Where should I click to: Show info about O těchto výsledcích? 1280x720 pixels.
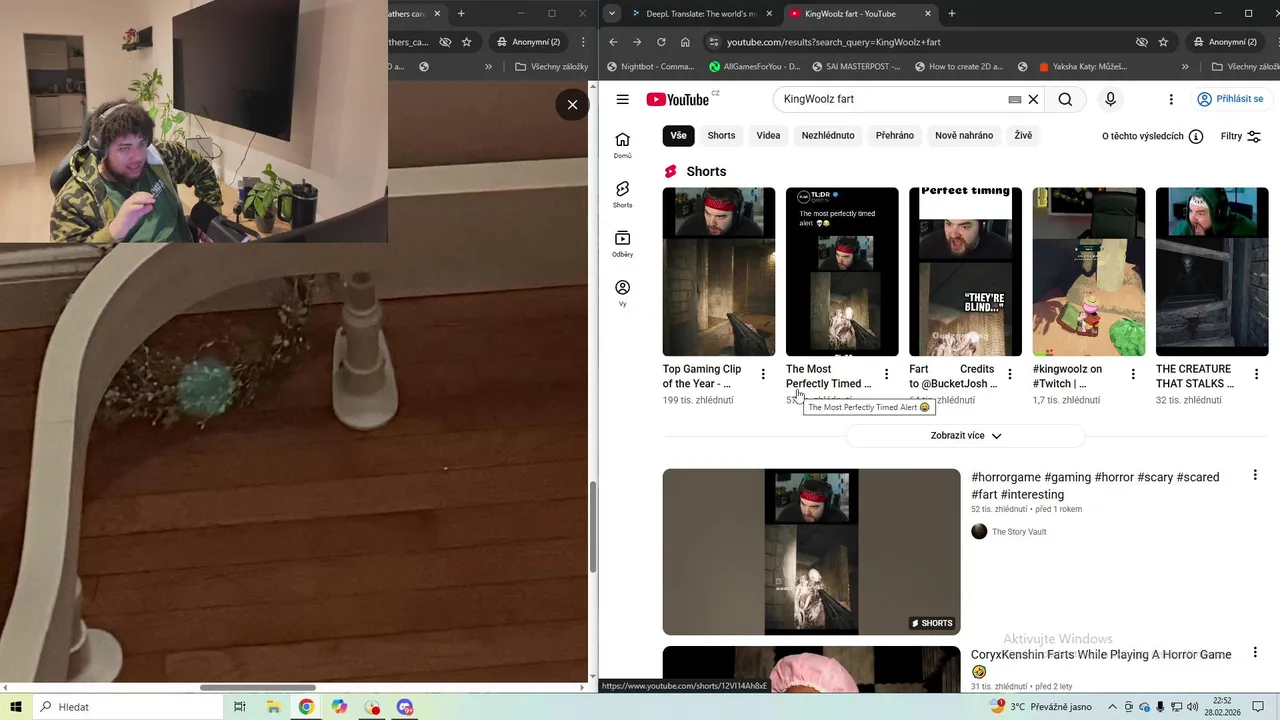1196,136
